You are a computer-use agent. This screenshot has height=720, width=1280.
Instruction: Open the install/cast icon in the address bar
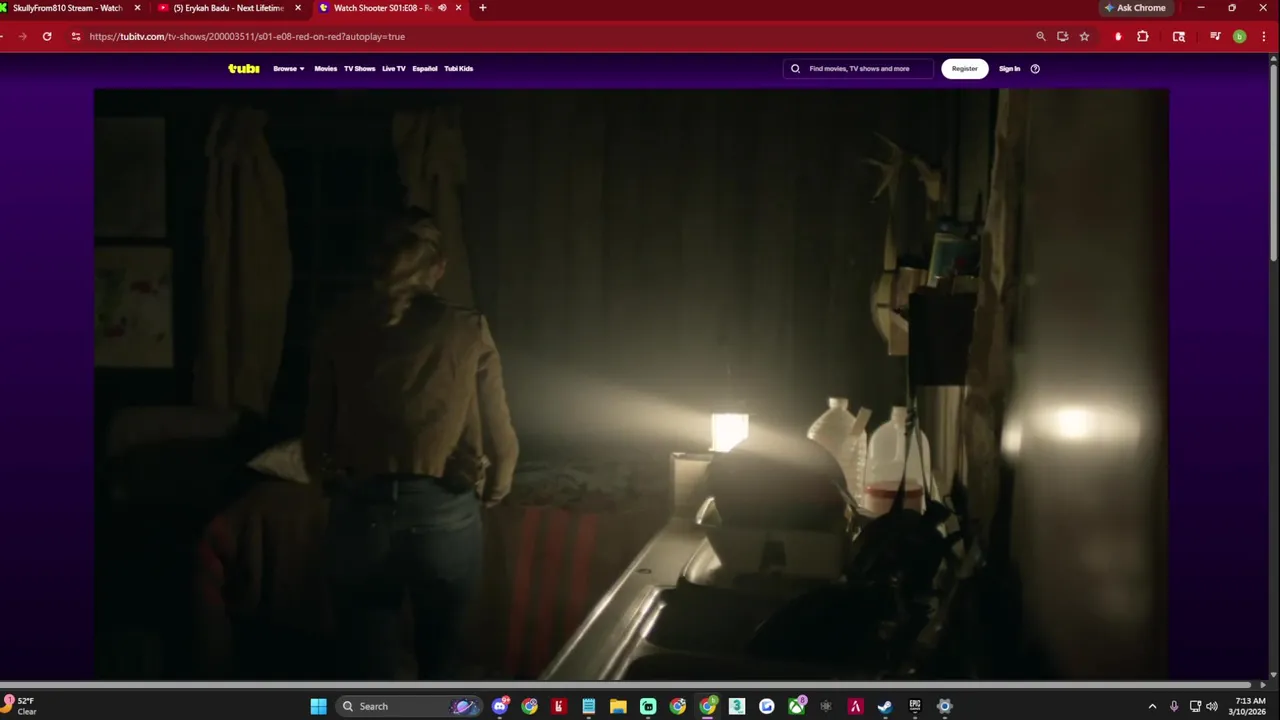pyautogui.click(x=1062, y=36)
